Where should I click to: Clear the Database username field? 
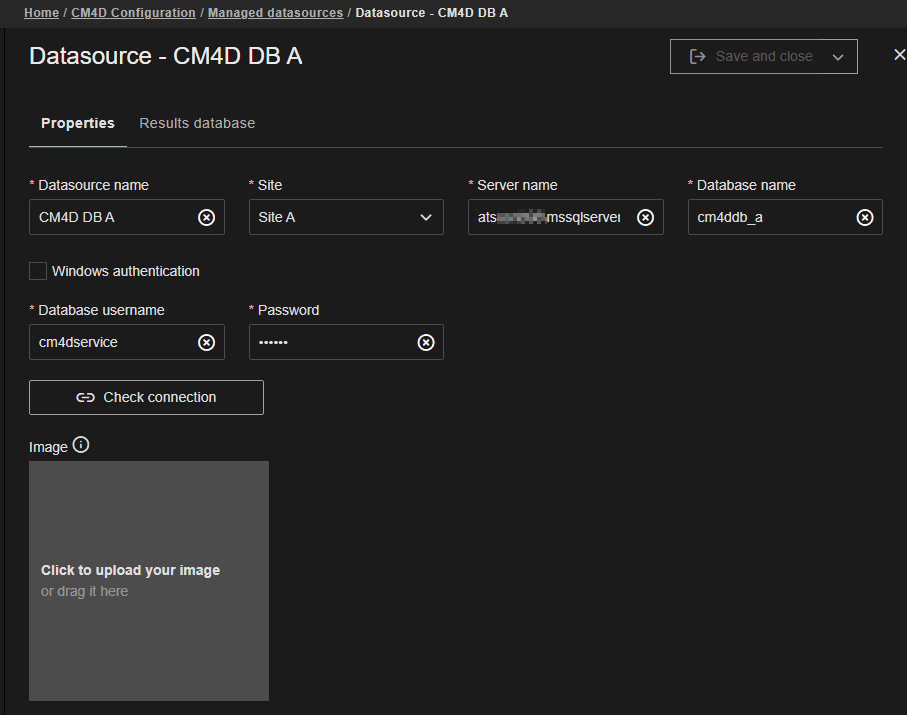click(x=206, y=342)
